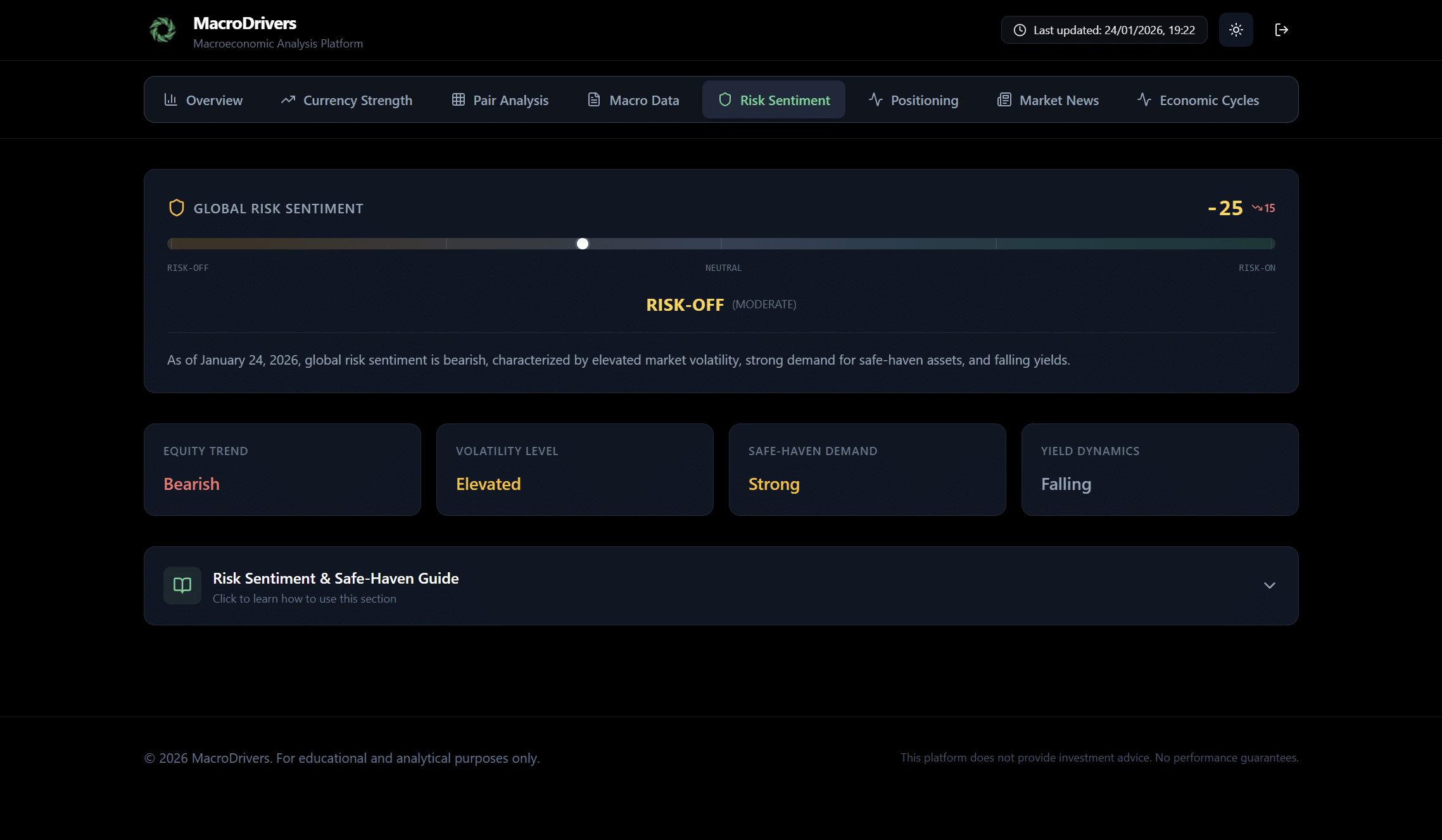Click the pulse icon for Positioning

(876, 100)
